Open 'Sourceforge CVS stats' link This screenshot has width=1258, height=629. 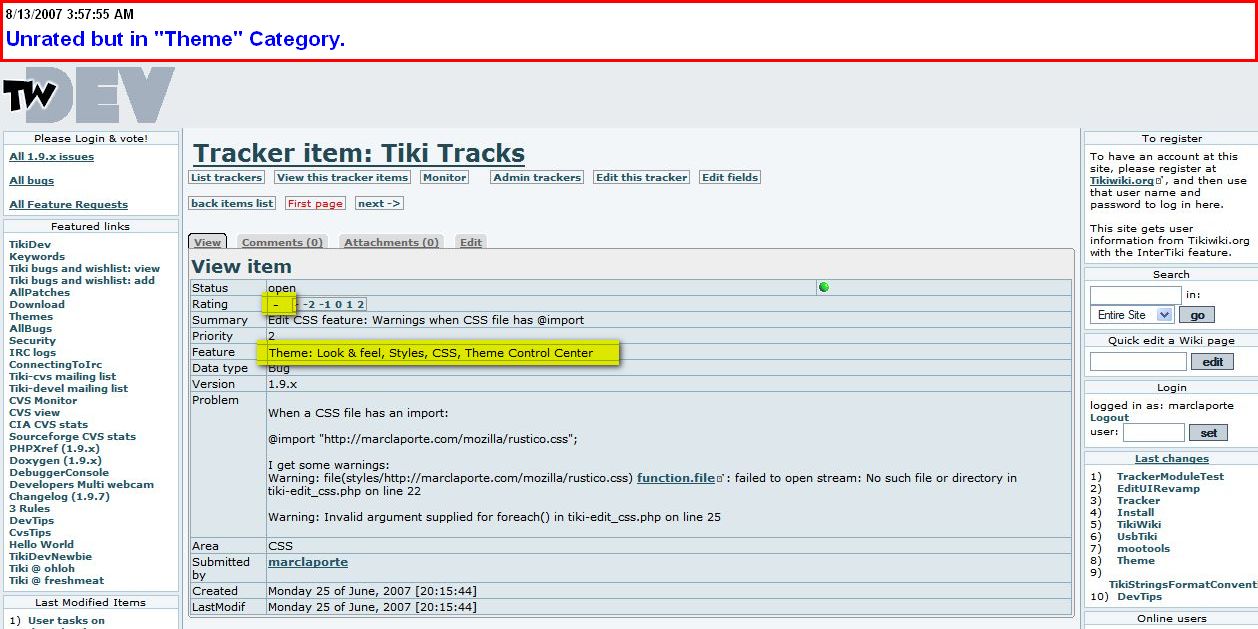tap(73, 437)
